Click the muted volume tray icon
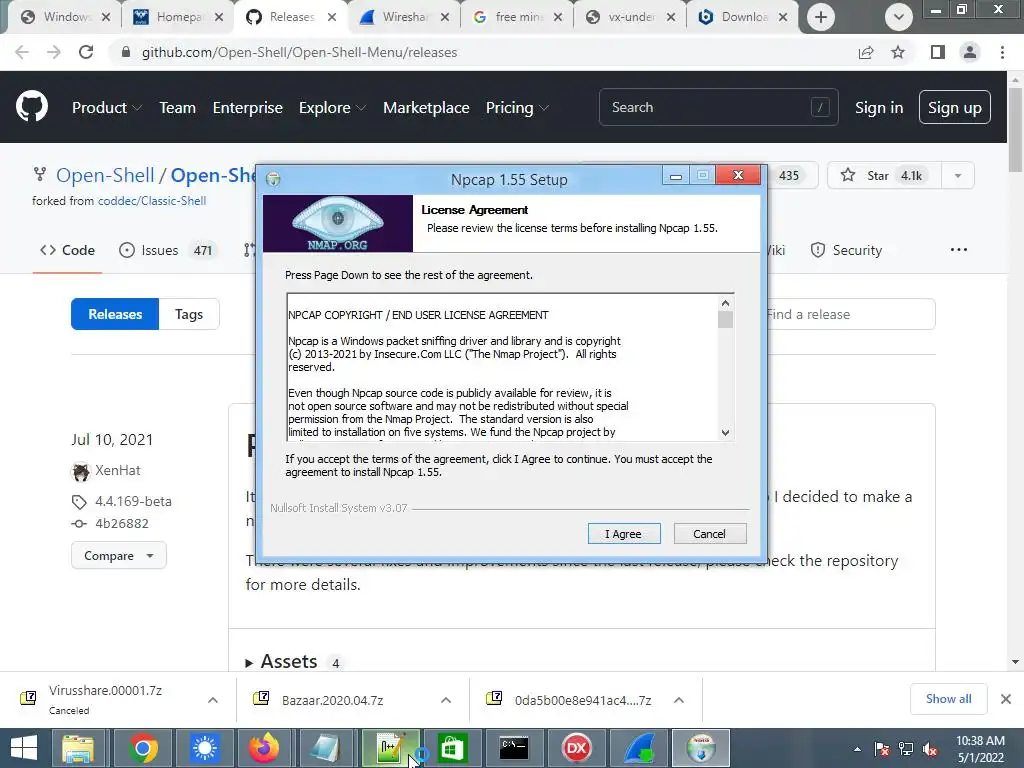The height and width of the screenshot is (768, 1024). (930, 750)
